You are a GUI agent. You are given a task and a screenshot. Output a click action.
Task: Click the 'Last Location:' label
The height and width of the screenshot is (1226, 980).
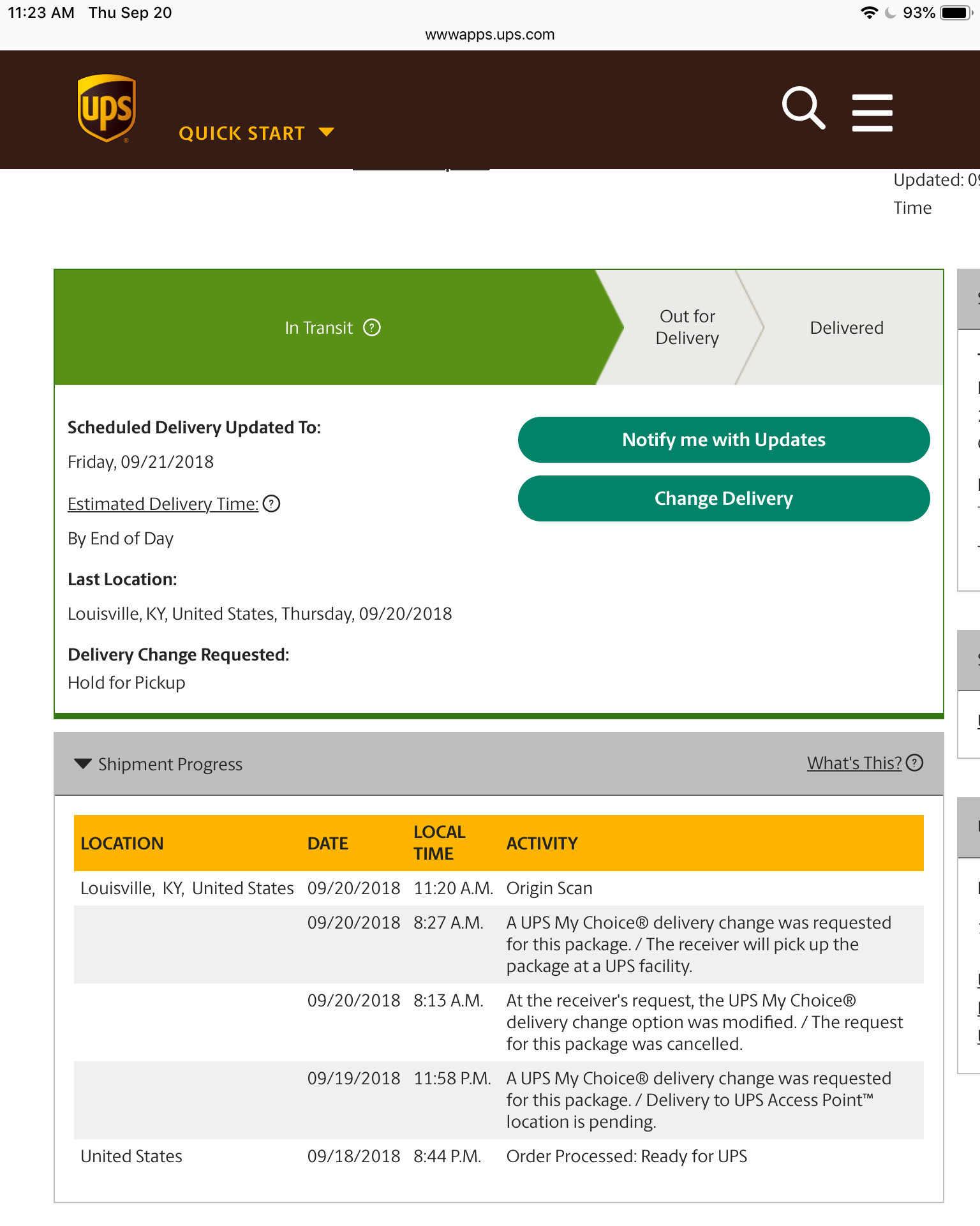pyautogui.click(x=122, y=579)
